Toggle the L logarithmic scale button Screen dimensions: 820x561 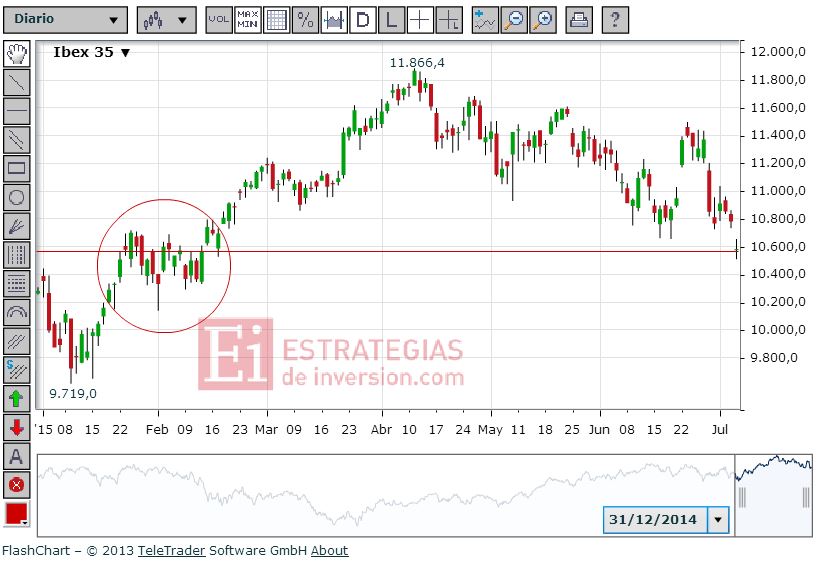click(x=391, y=20)
